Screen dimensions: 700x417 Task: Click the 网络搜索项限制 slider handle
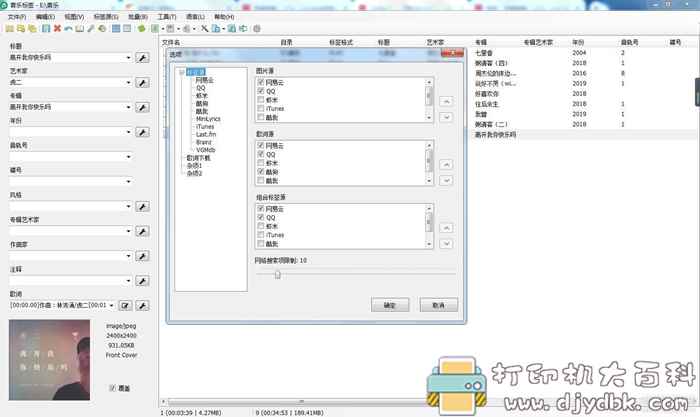(x=278, y=274)
